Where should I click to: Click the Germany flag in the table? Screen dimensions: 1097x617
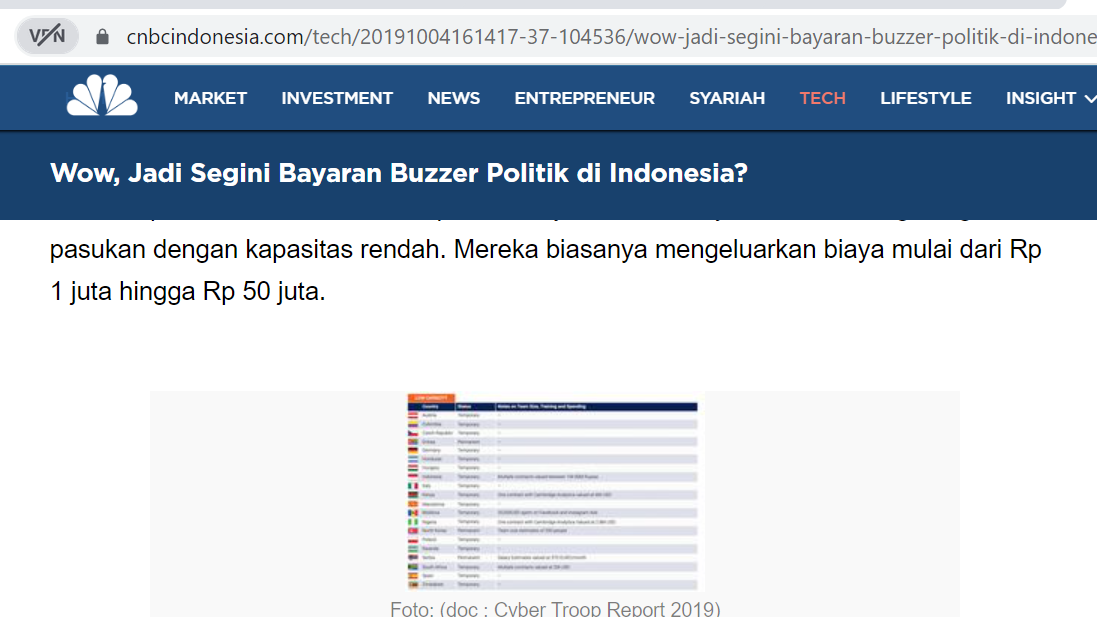[x=414, y=450]
